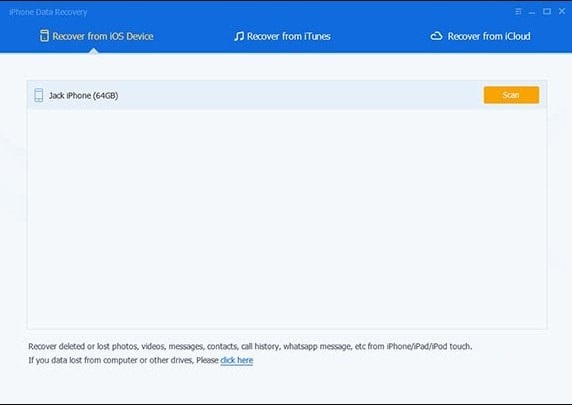Open the Recover from iTunes tab
Viewport: 572px width, 405px height.
point(282,36)
